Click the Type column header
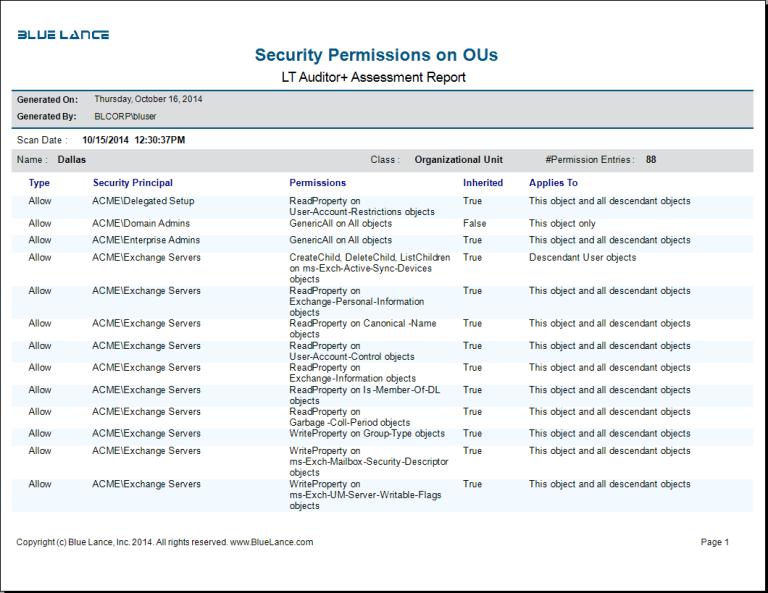This screenshot has height=593, width=768. pos(39,183)
